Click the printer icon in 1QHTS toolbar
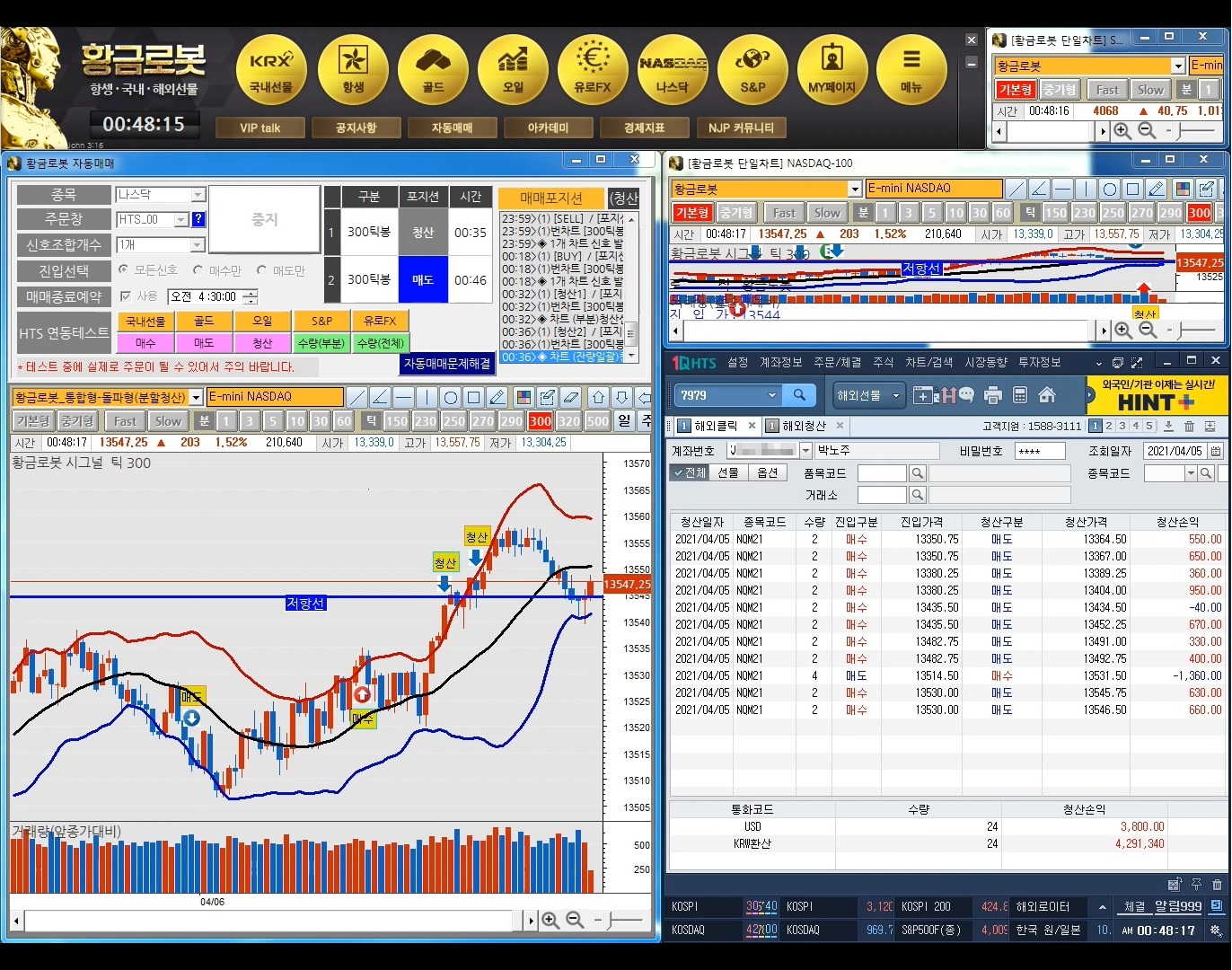 993,395
